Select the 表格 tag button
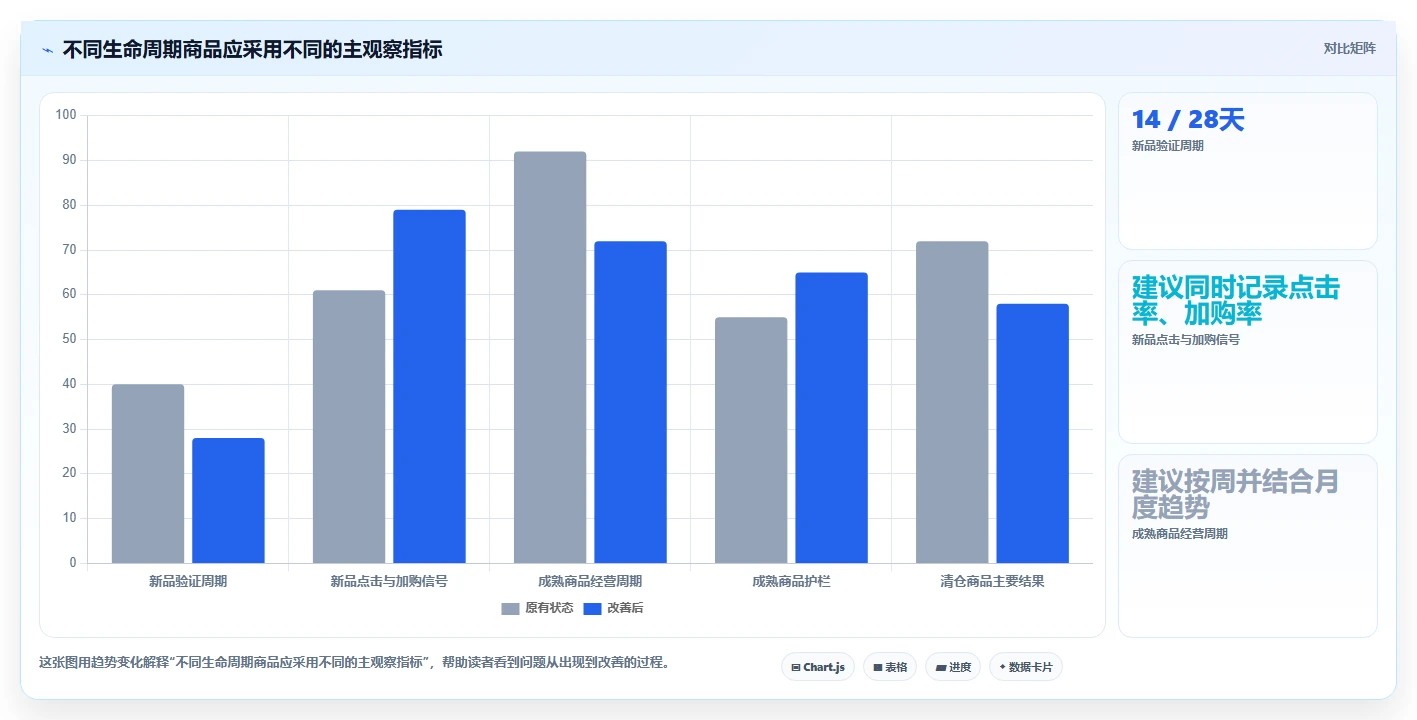 [x=890, y=667]
